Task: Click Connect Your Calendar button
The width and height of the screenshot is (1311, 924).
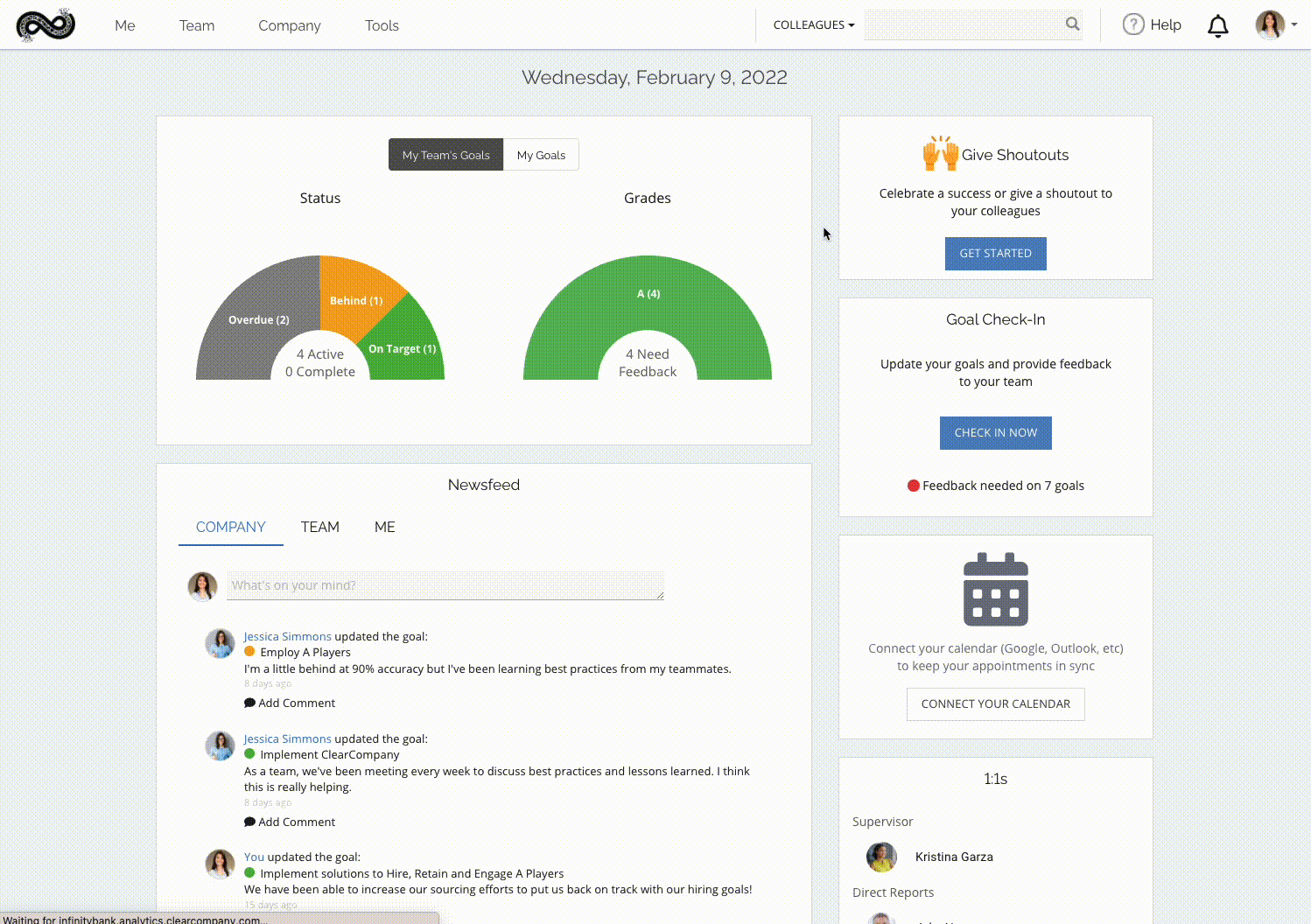Action: (x=995, y=703)
